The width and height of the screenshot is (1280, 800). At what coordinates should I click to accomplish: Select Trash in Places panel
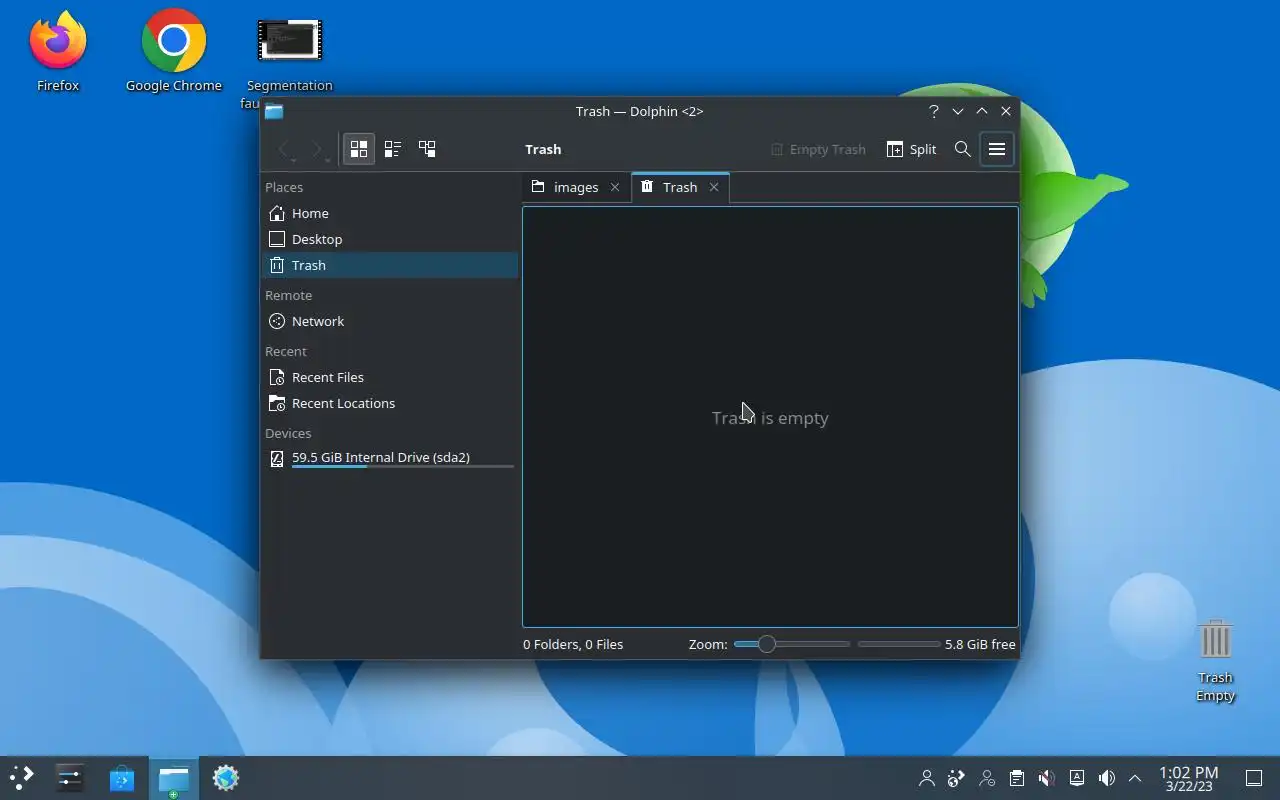pos(389,265)
